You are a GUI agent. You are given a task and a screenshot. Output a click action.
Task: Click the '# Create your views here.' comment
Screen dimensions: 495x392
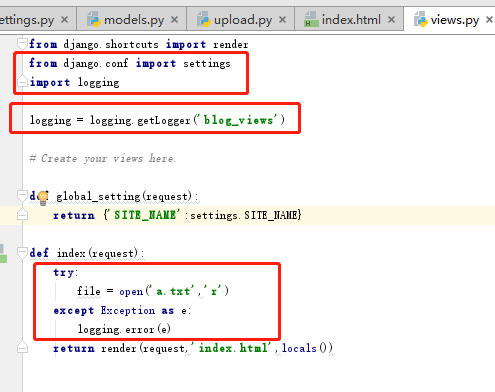(x=102, y=158)
